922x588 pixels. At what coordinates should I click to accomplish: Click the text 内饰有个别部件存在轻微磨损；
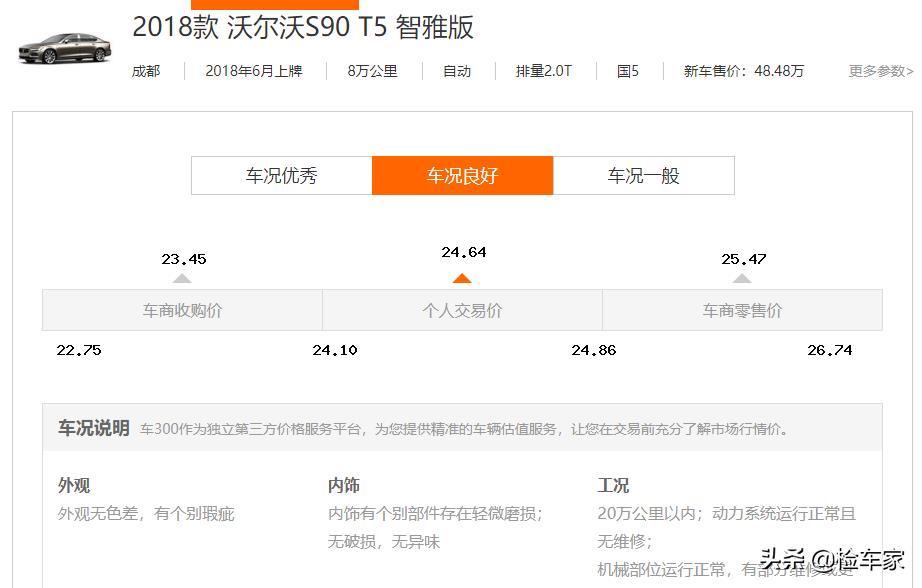coord(435,514)
